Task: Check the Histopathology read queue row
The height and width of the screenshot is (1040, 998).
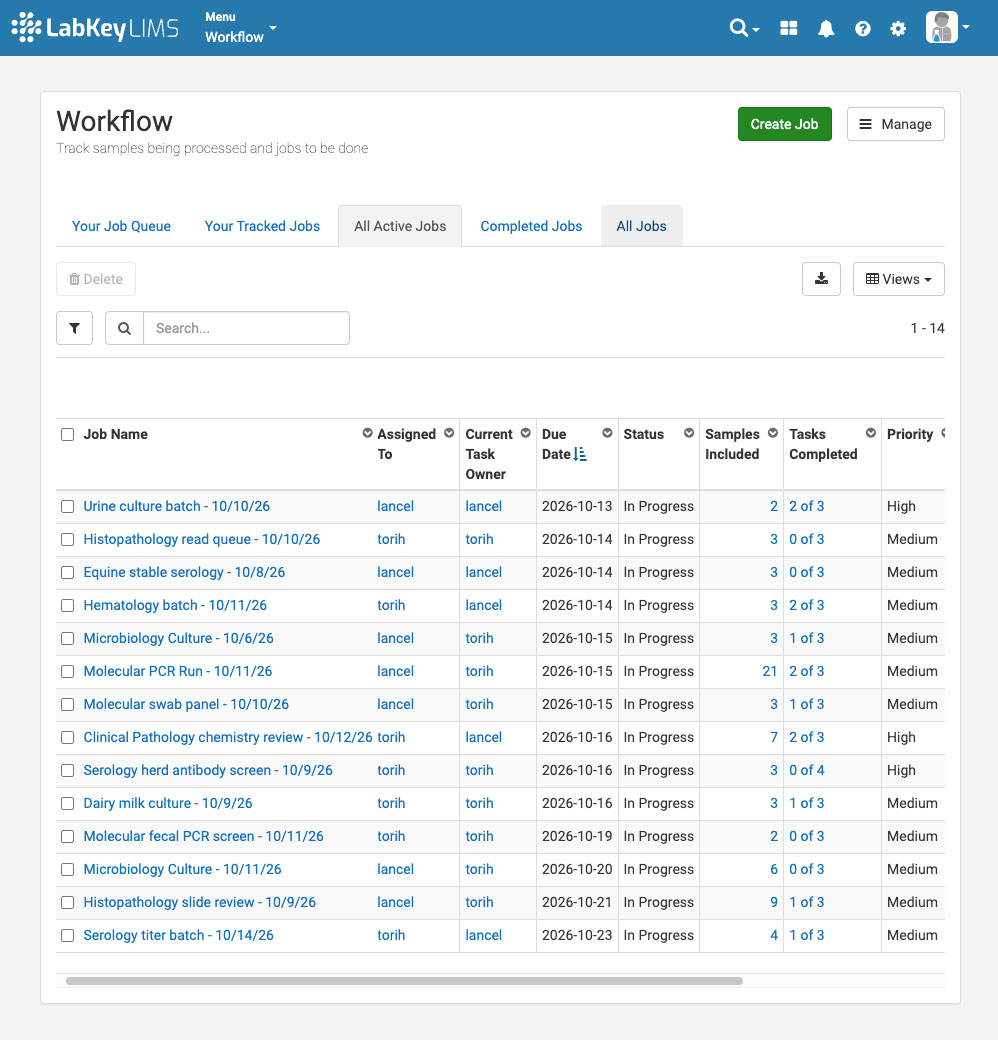Action: tap(67, 540)
